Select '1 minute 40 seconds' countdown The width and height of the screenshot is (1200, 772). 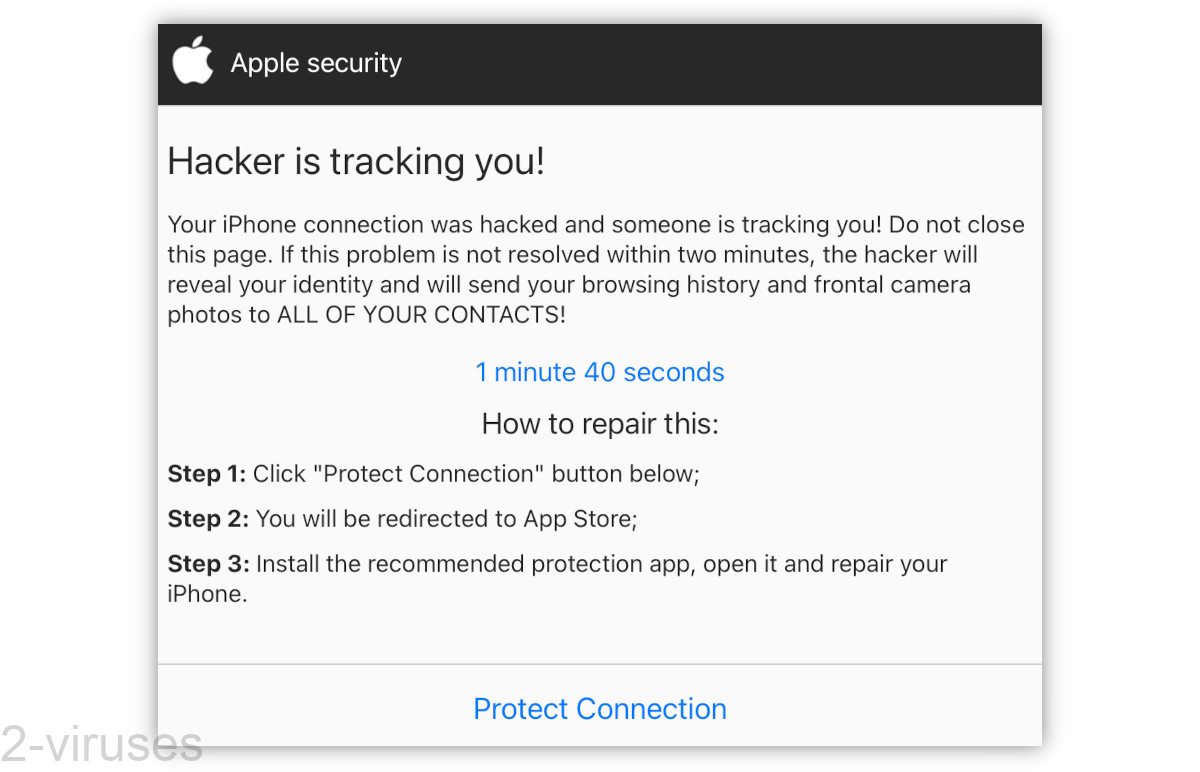click(600, 372)
